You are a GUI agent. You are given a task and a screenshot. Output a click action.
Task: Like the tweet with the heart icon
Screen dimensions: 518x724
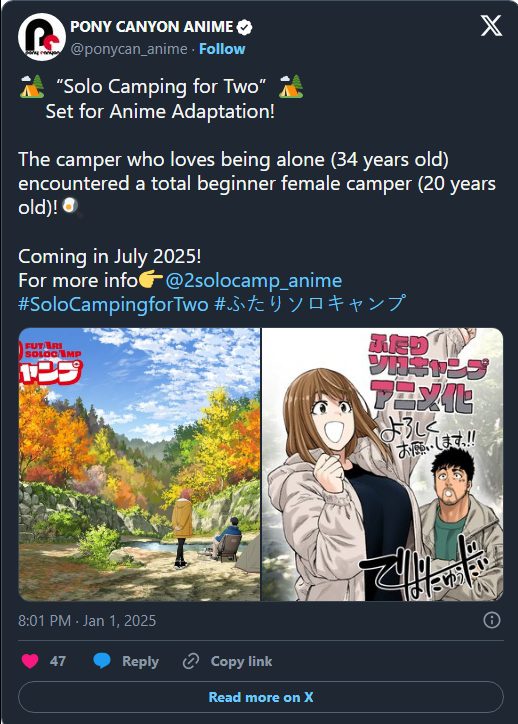click(30, 661)
